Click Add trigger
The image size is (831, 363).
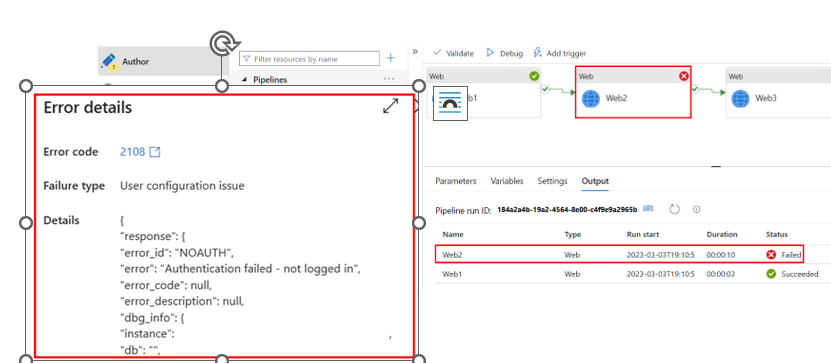point(560,53)
